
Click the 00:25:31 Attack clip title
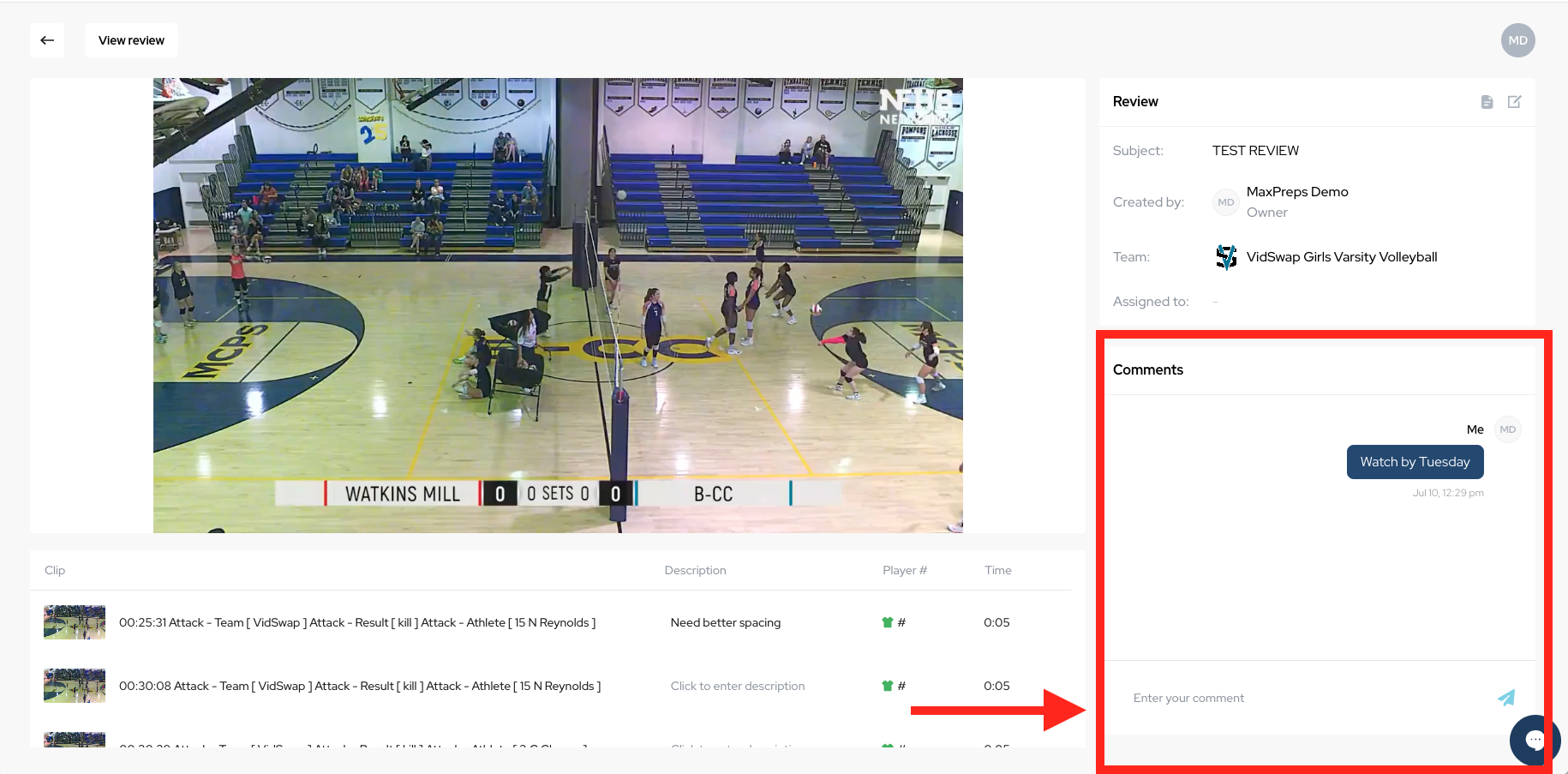point(357,622)
